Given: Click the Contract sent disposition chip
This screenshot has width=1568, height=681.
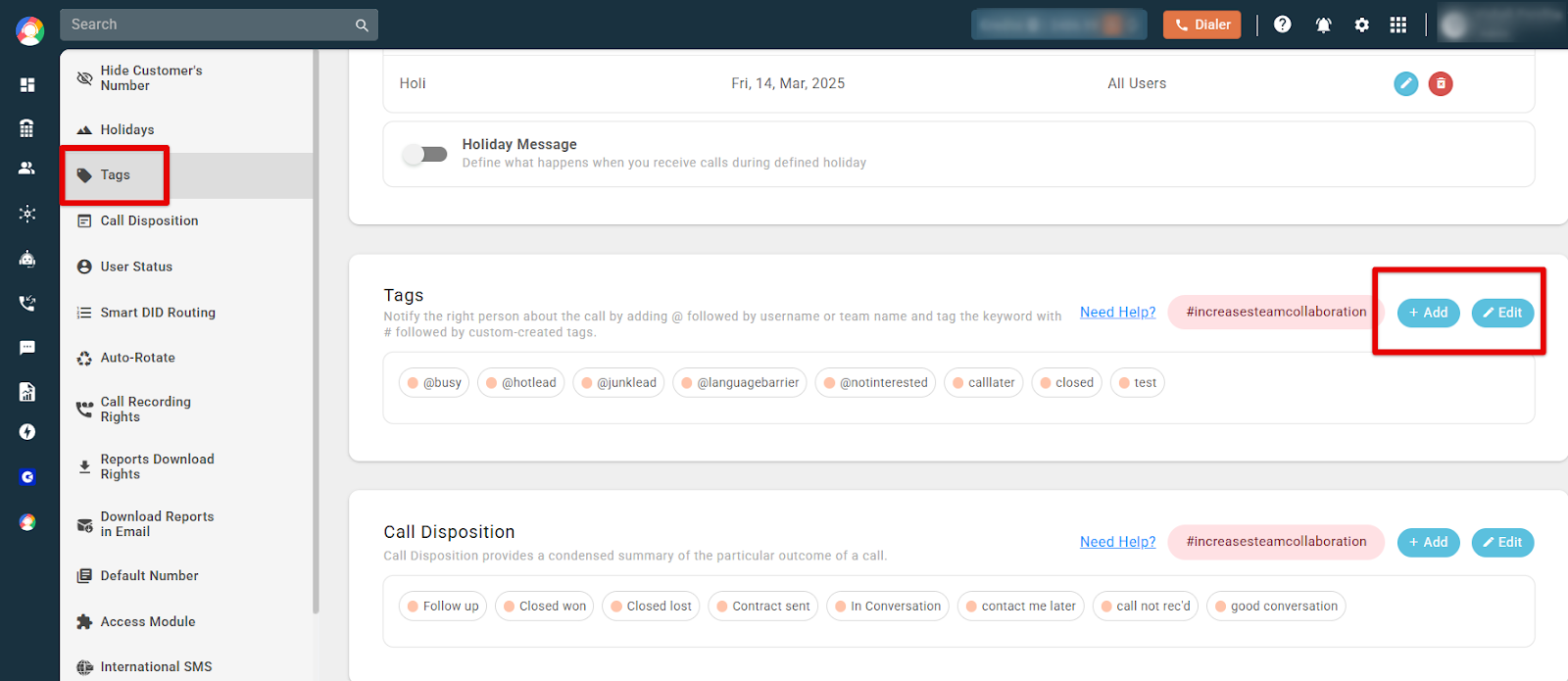Looking at the screenshot, I should (x=763, y=607).
